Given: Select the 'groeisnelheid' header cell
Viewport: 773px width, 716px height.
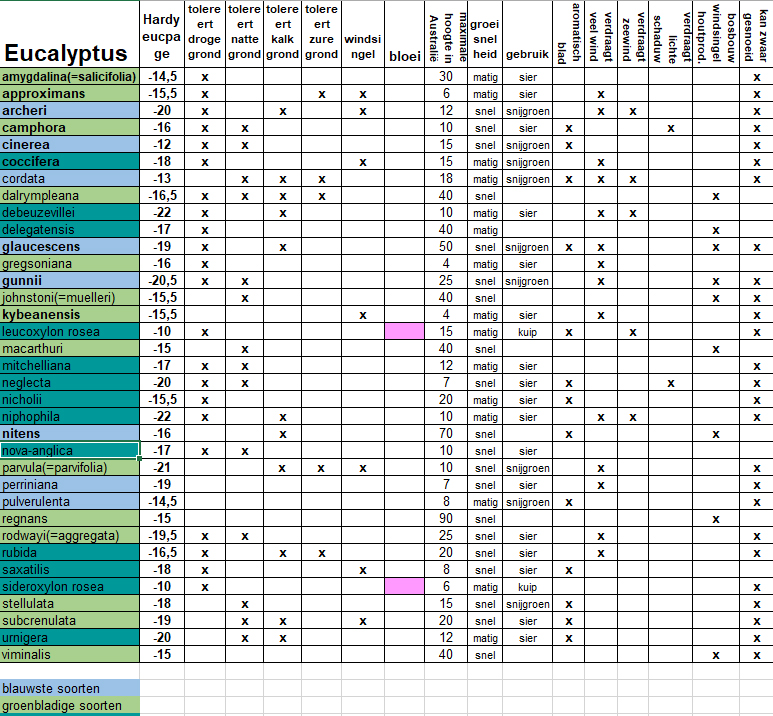Looking at the screenshot, I should click(485, 34).
